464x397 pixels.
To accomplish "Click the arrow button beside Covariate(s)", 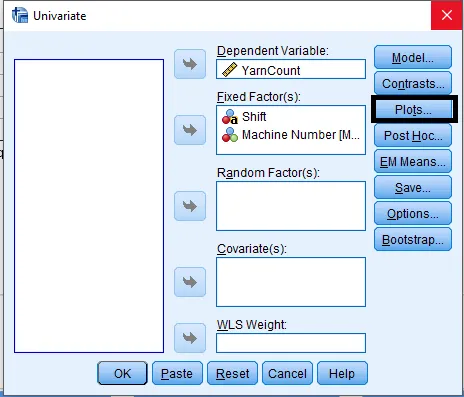I will tap(190, 282).
